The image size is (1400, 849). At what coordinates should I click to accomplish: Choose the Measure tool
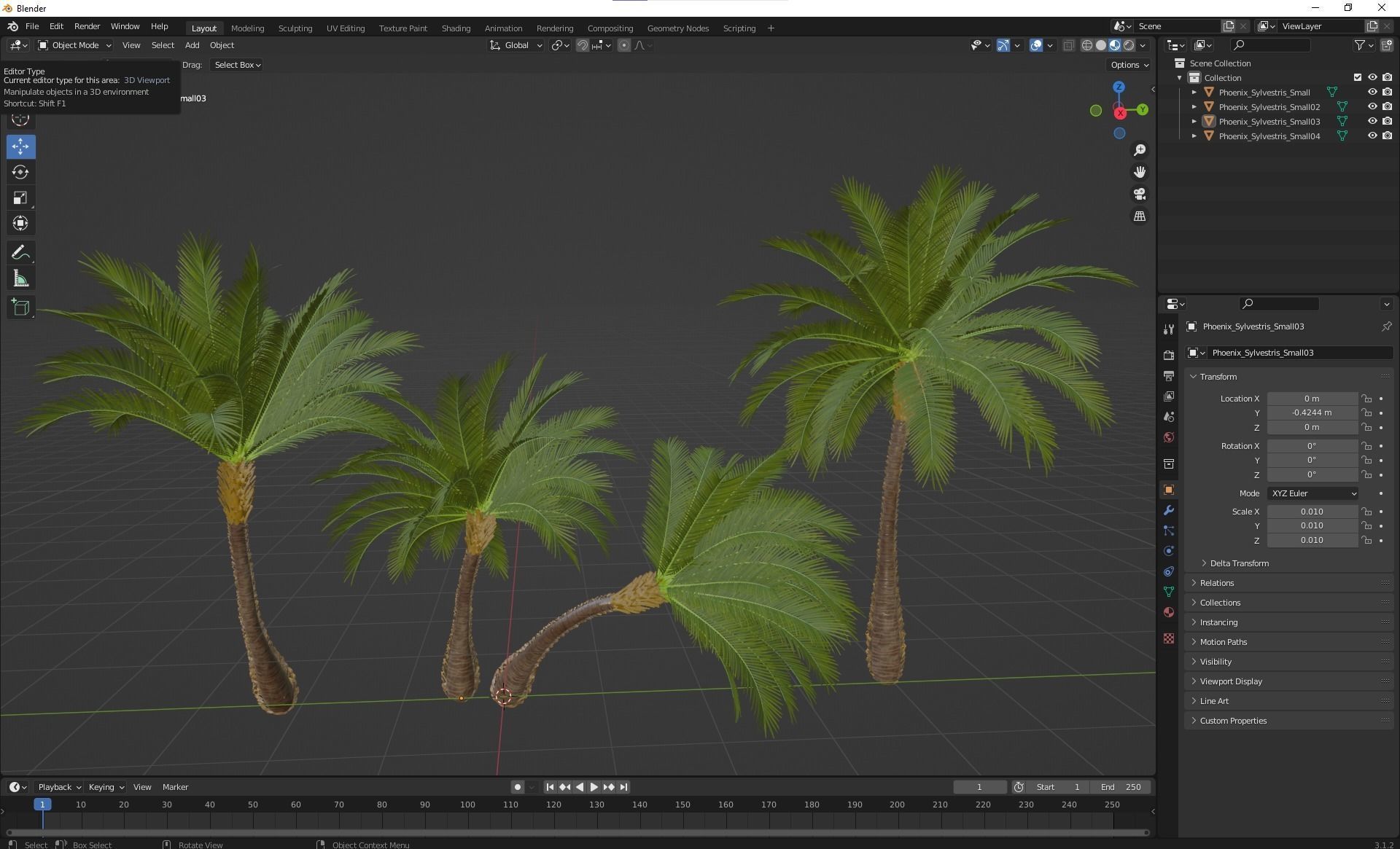[x=20, y=279]
